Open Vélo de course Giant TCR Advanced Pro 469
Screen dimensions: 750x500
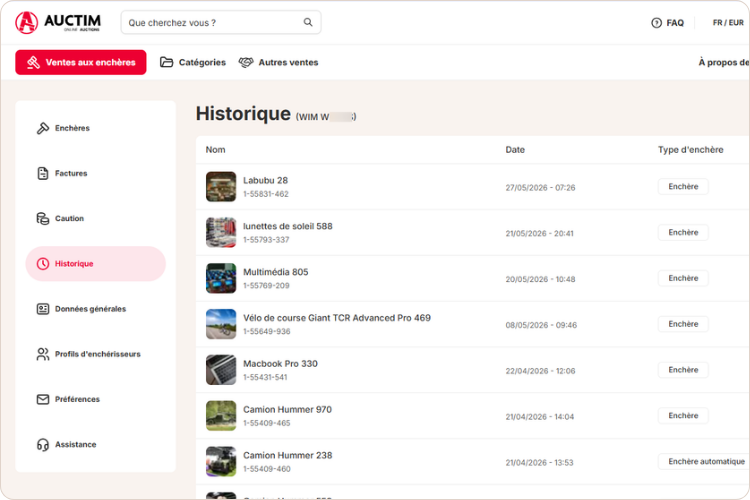pos(337,318)
